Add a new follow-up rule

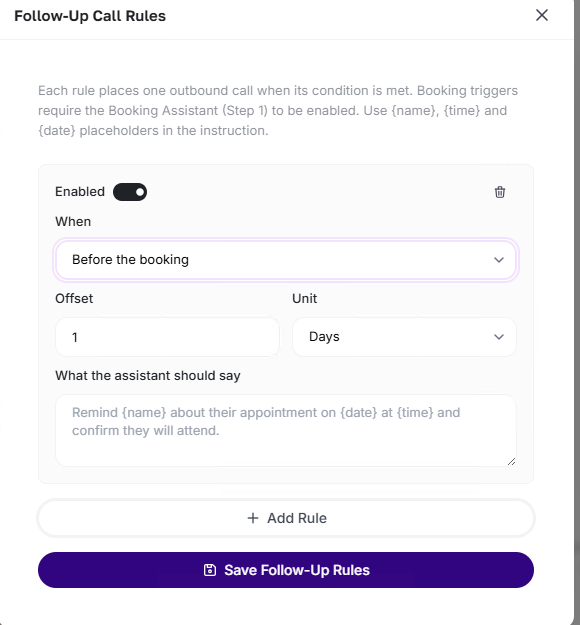tap(286, 518)
